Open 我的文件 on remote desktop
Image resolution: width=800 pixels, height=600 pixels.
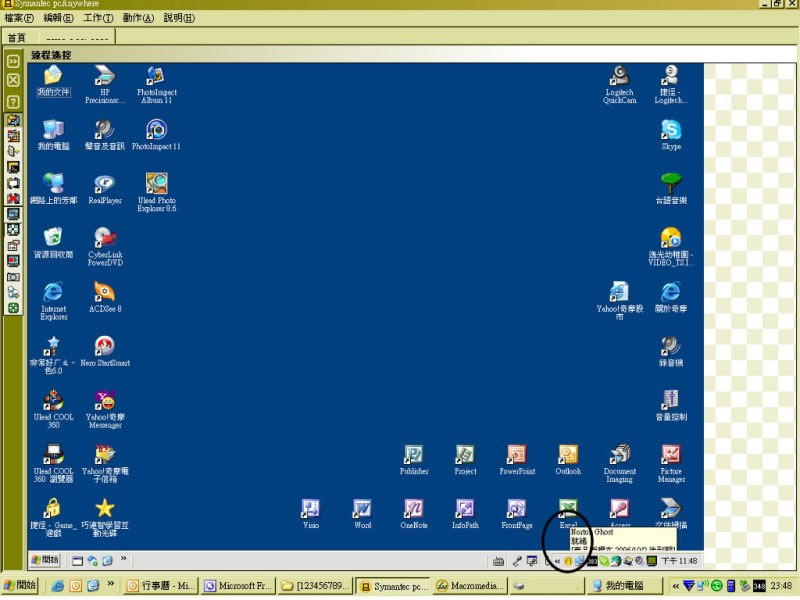tap(53, 81)
